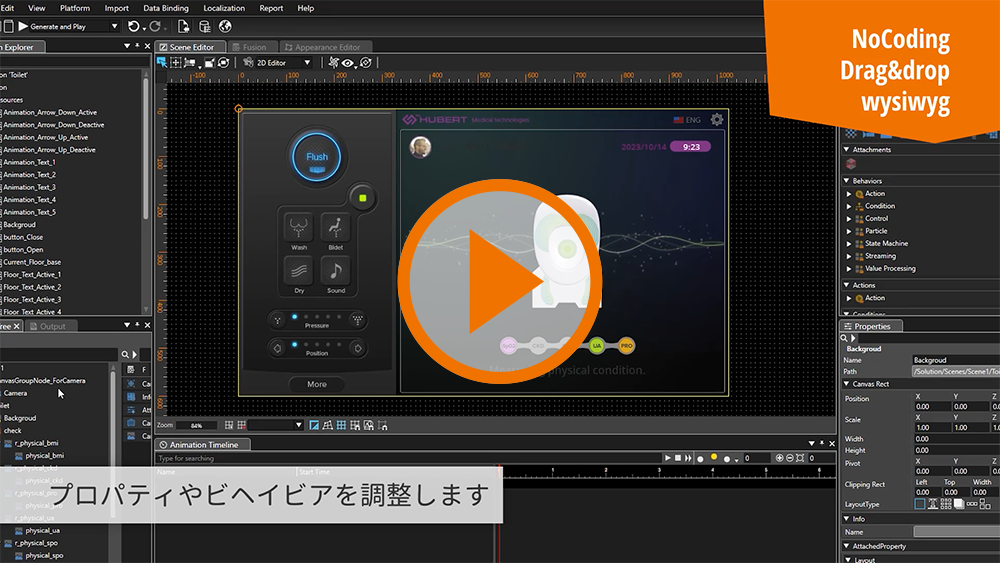Play the animation timeline

[668, 458]
